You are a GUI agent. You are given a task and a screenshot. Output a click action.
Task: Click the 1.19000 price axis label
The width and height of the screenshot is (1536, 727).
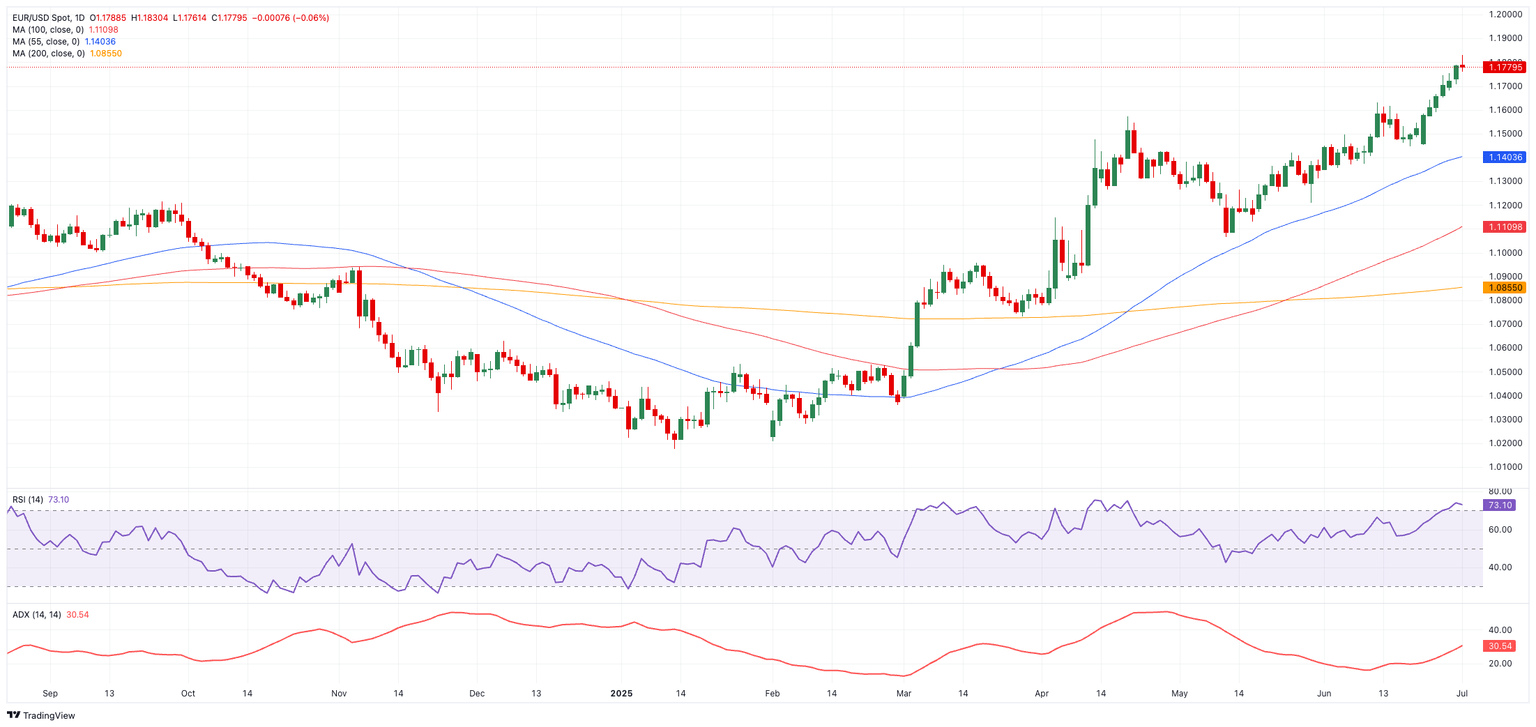(x=1504, y=38)
